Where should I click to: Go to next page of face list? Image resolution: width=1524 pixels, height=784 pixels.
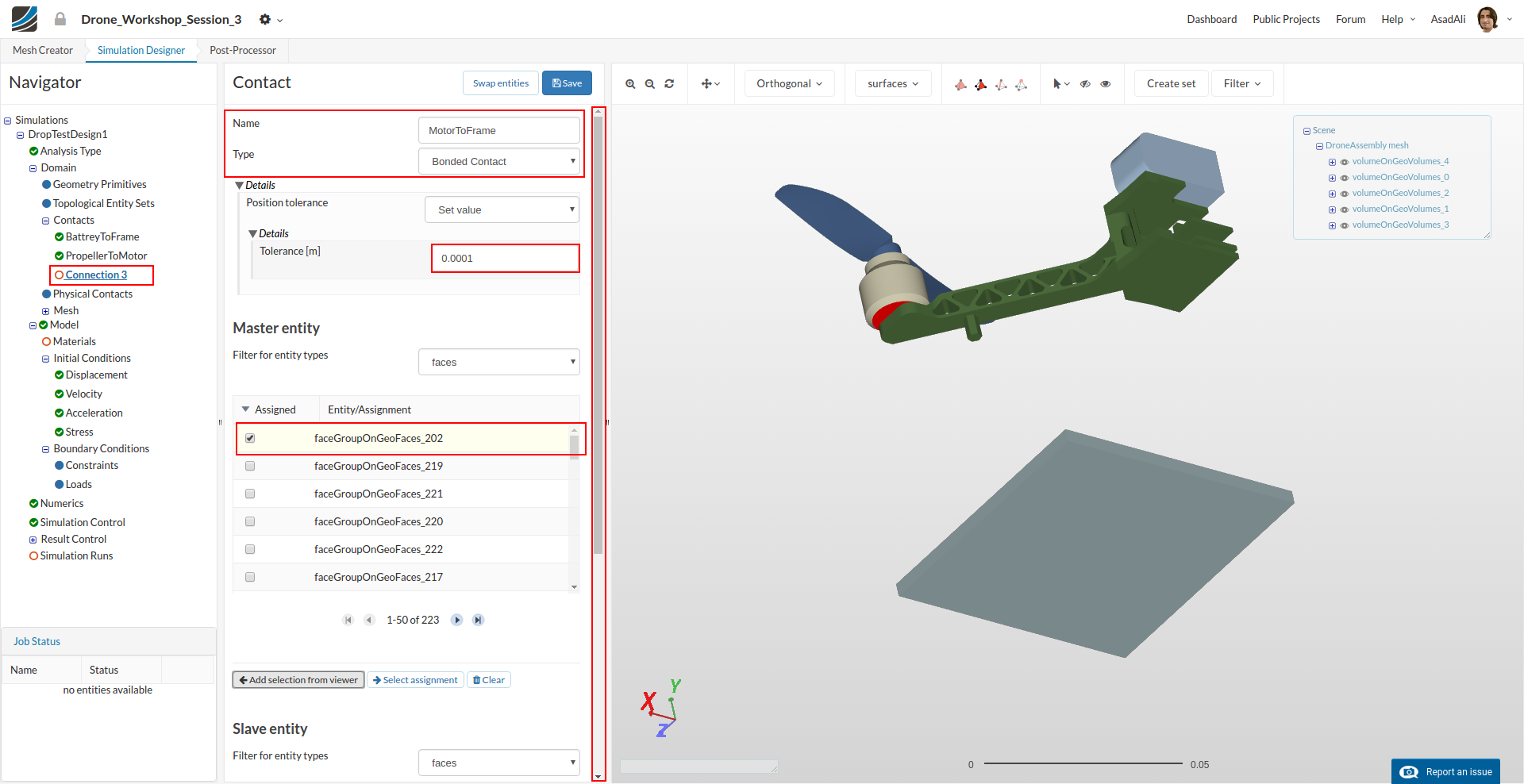tap(457, 620)
